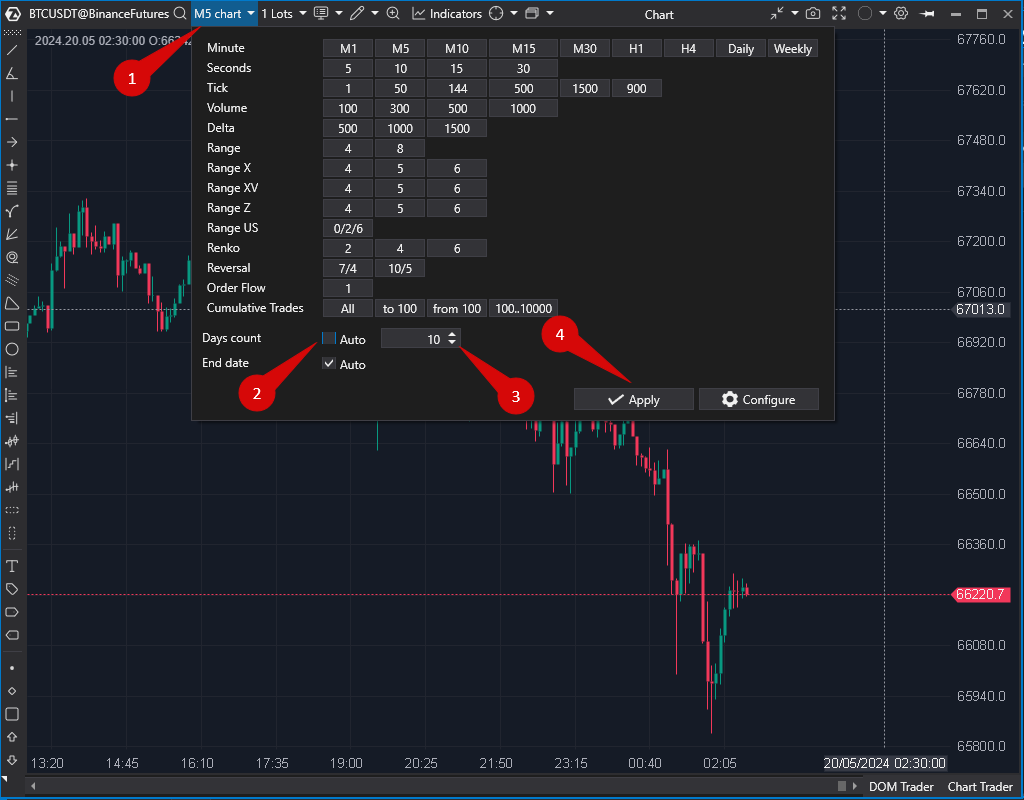This screenshot has height=800, width=1024.
Task: Select Cumulative Trades from 100 option
Action: point(457,308)
